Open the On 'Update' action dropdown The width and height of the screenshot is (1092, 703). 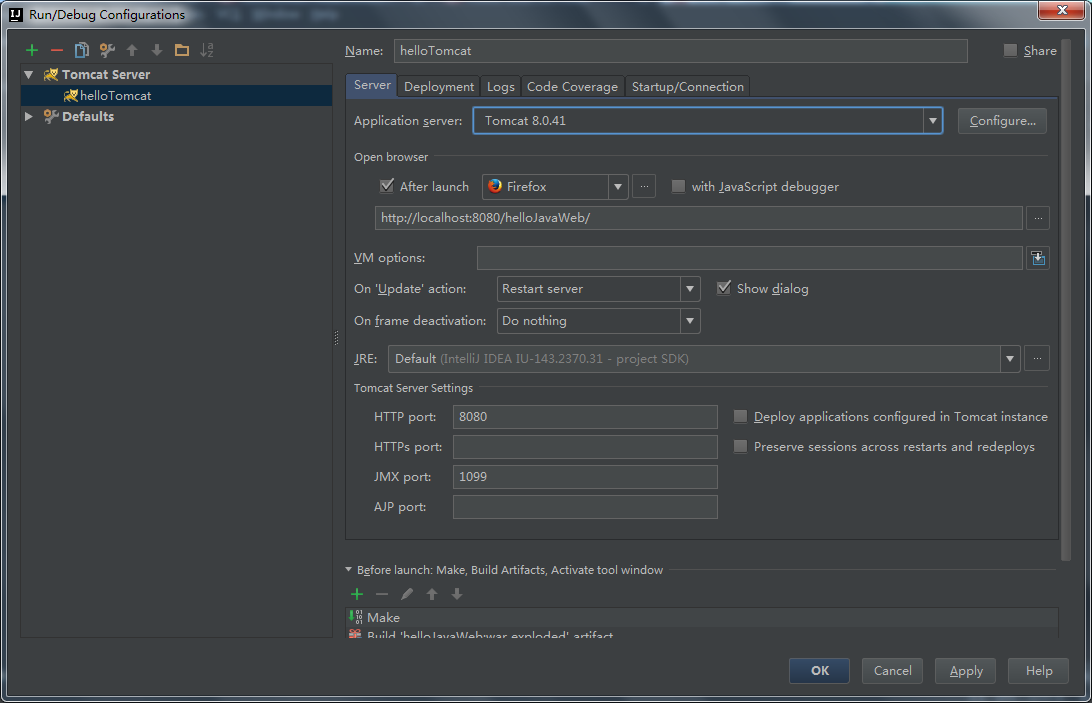[690, 288]
